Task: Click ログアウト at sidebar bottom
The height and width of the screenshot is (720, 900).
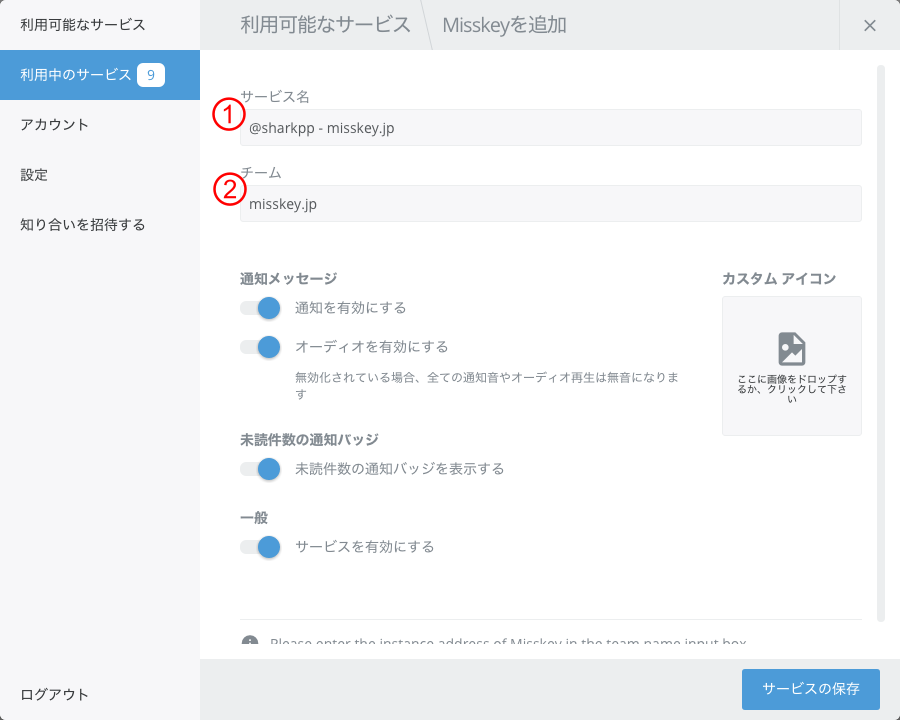Action: [55, 695]
